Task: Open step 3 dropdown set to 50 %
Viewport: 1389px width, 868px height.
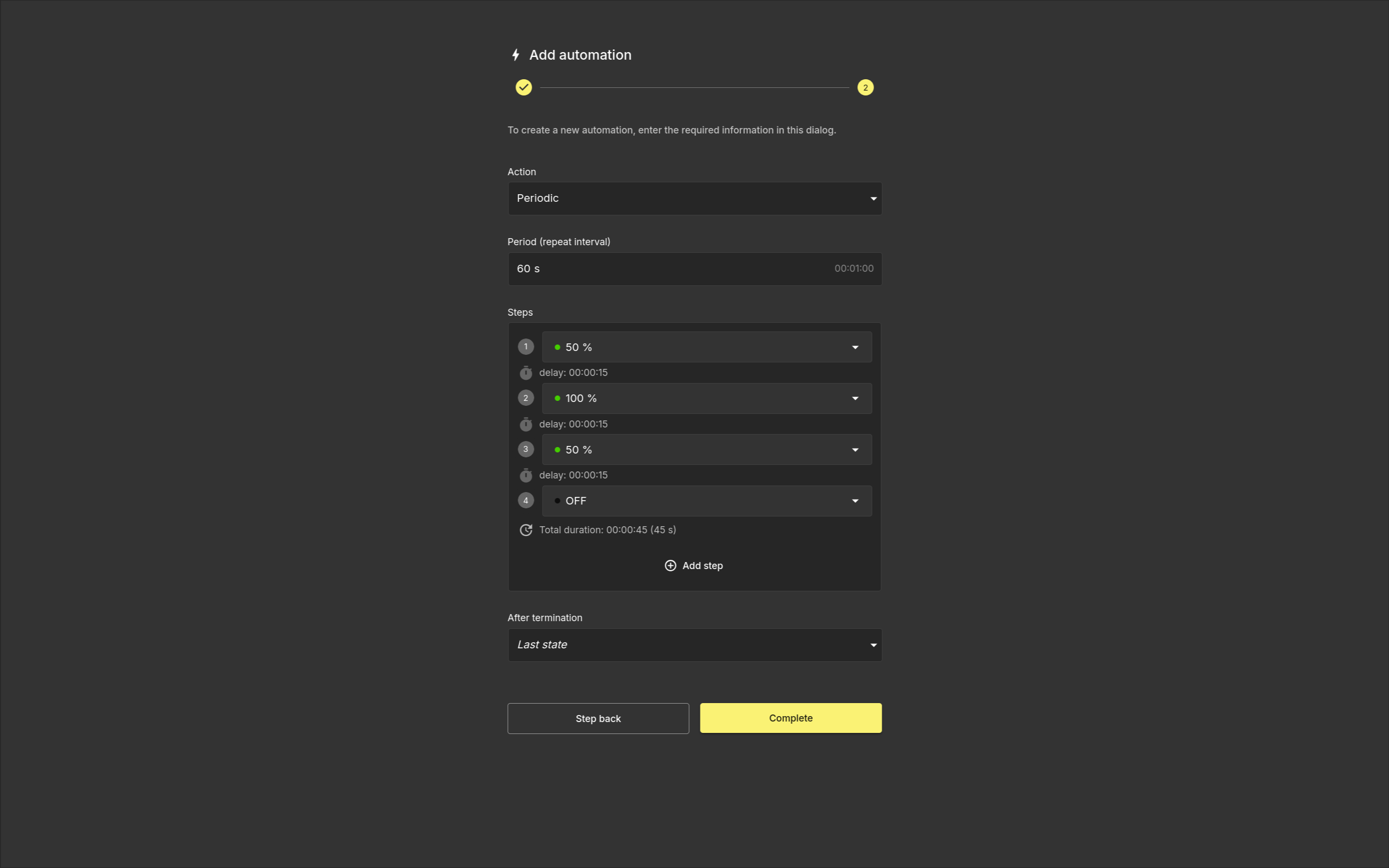Action: click(x=706, y=450)
